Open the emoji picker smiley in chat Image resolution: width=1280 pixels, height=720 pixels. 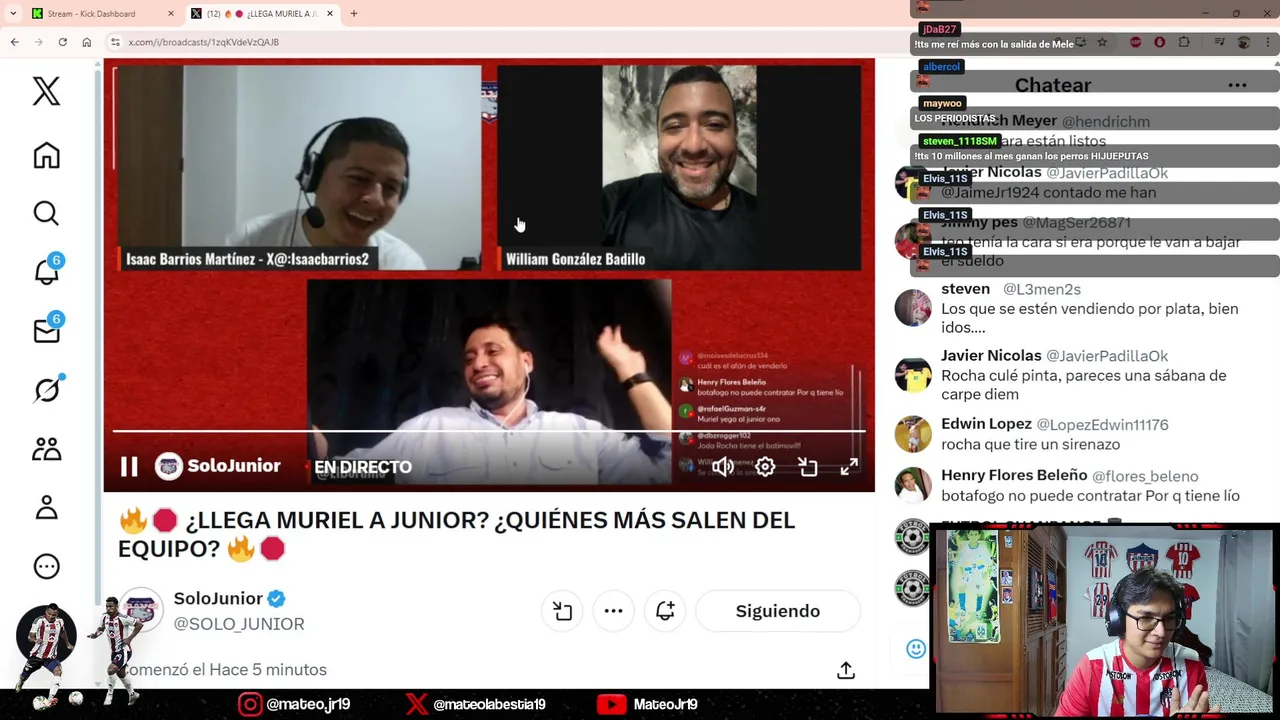tap(916, 649)
